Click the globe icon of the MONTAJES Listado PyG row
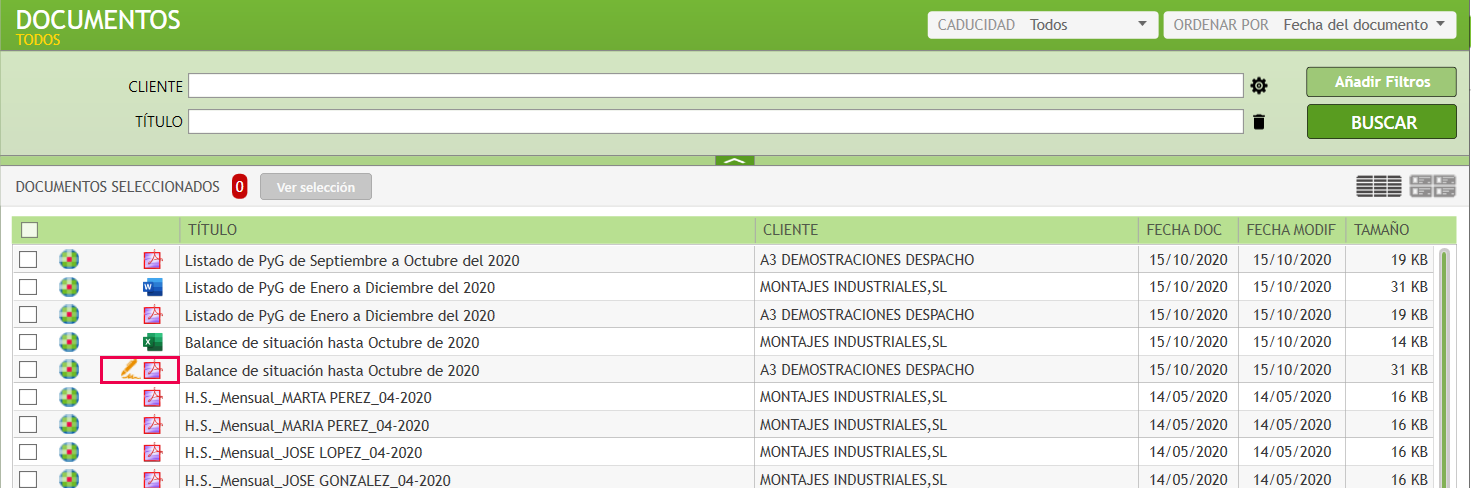Viewport: 1471px width, 488px height. pos(69,288)
